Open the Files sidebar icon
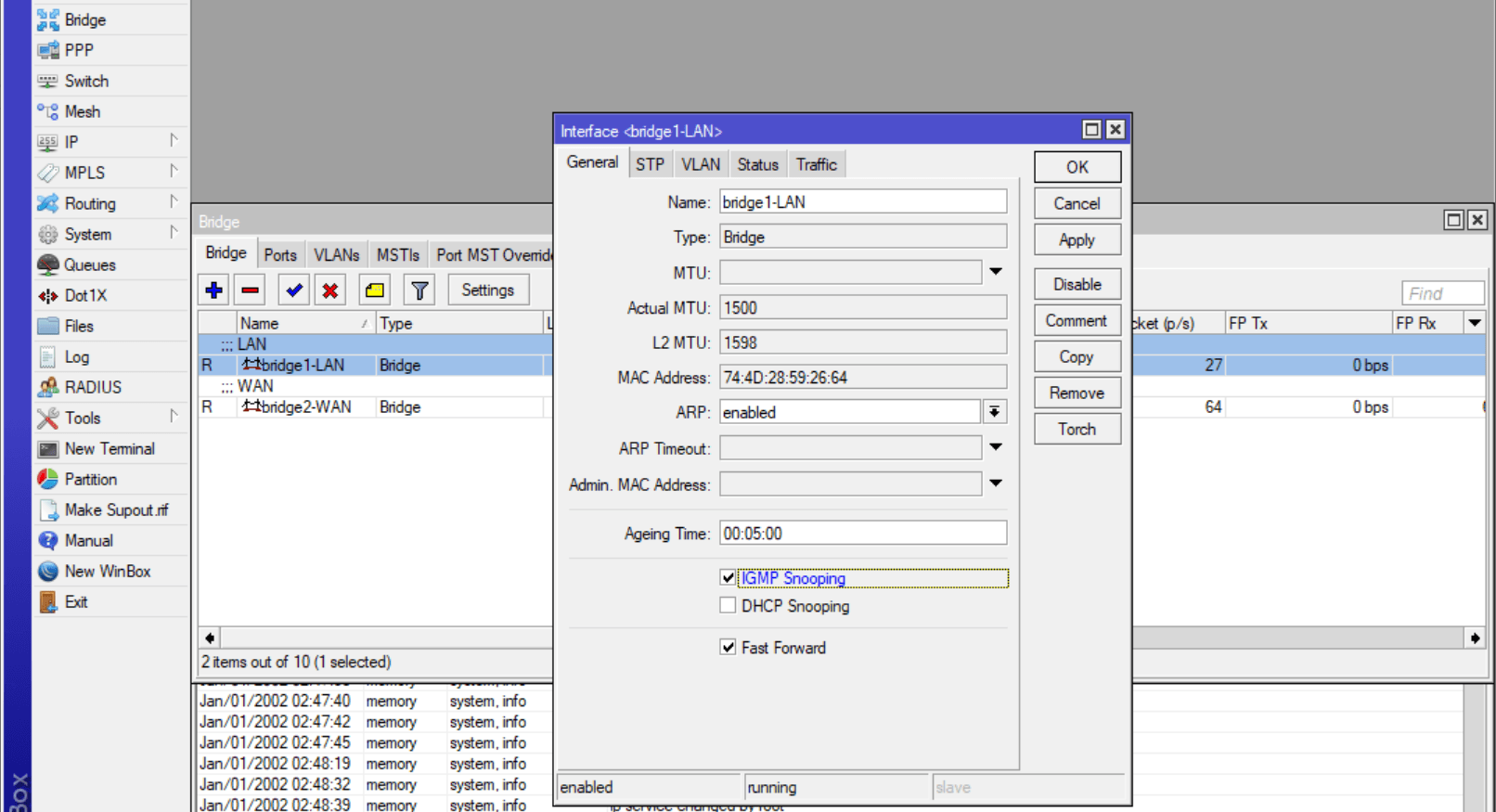 (48, 326)
